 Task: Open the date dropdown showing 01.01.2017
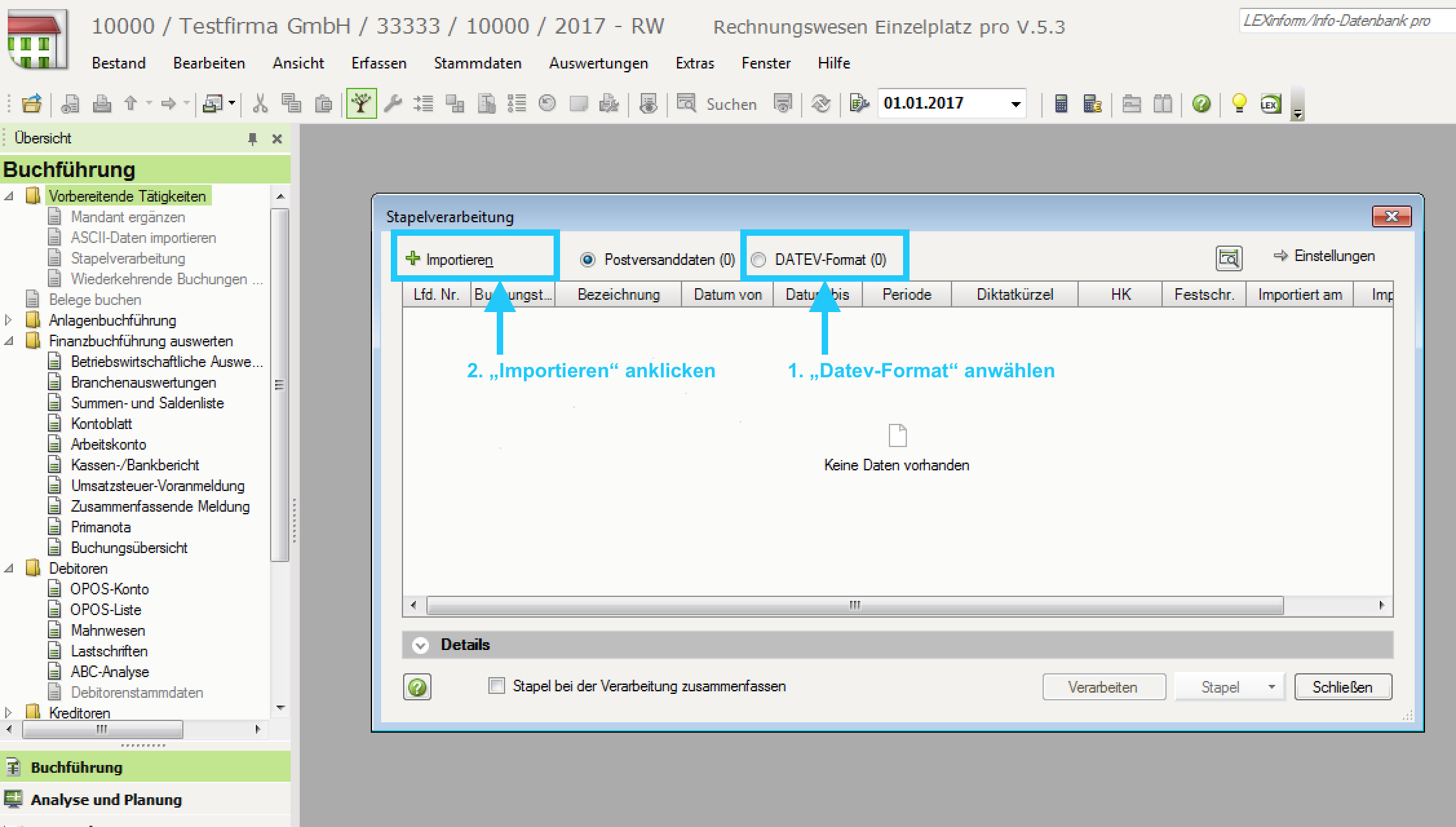[x=1016, y=103]
